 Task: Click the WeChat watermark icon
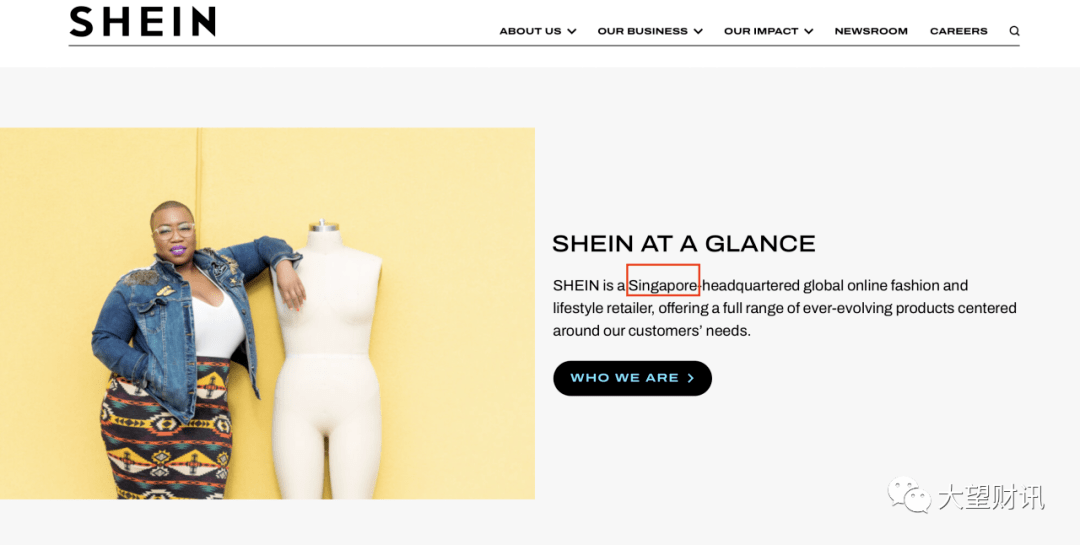point(908,495)
